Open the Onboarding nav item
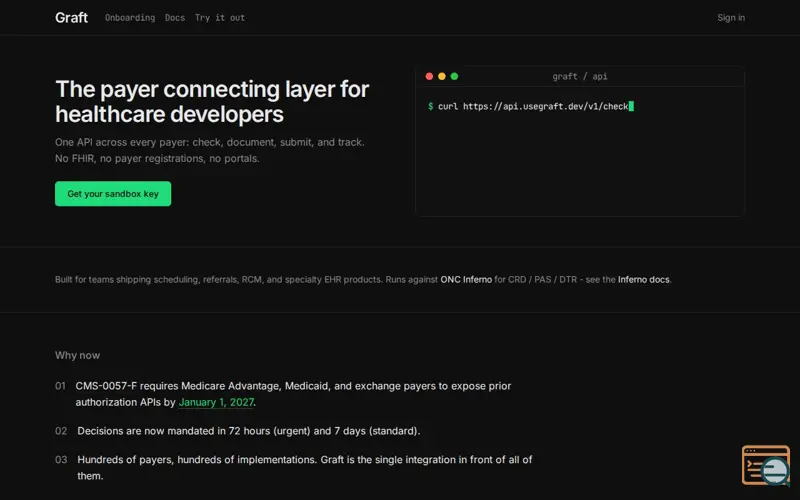The image size is (800, 500). 130,18
